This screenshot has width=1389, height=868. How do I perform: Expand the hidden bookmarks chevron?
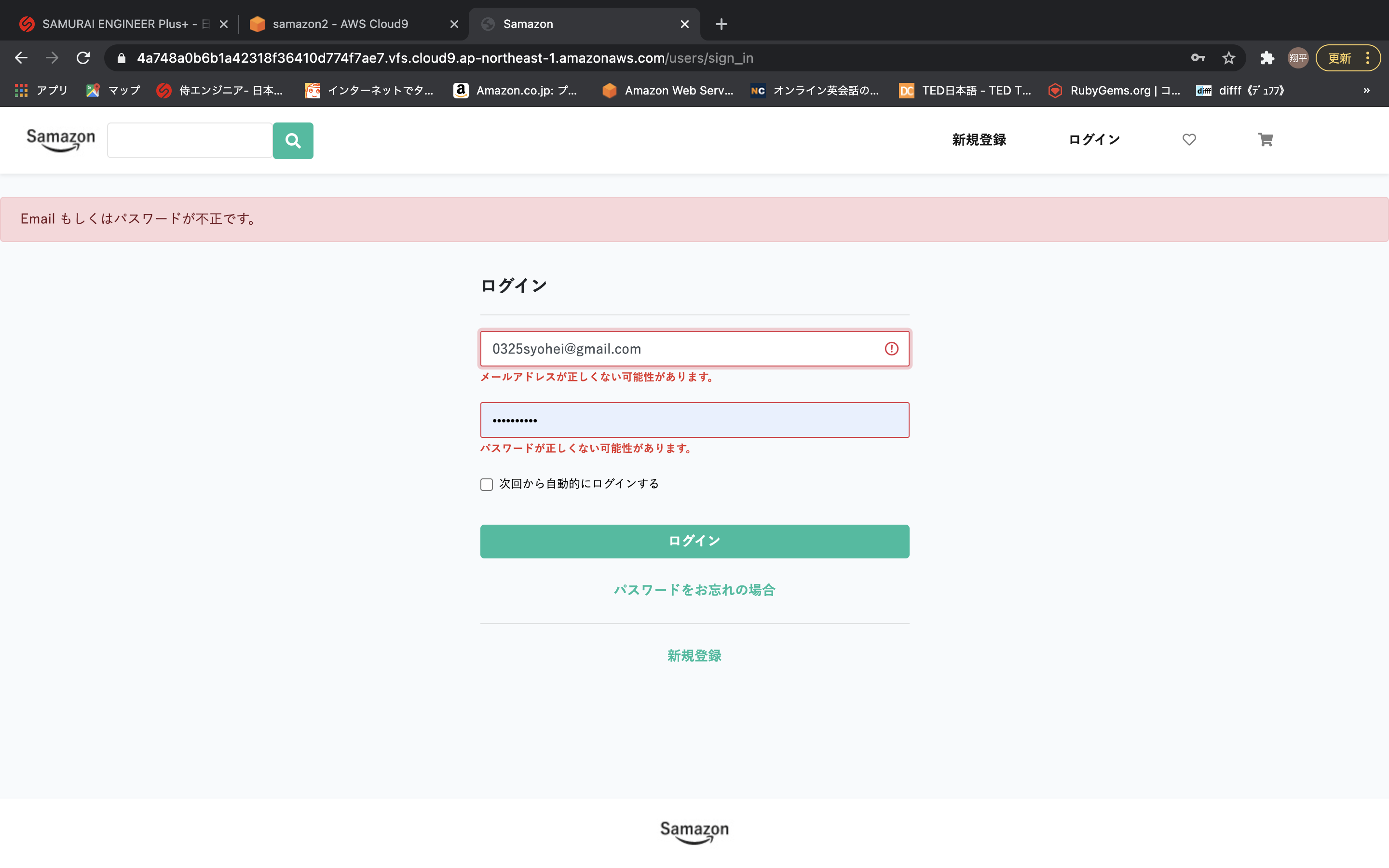tap(1367, 90)
